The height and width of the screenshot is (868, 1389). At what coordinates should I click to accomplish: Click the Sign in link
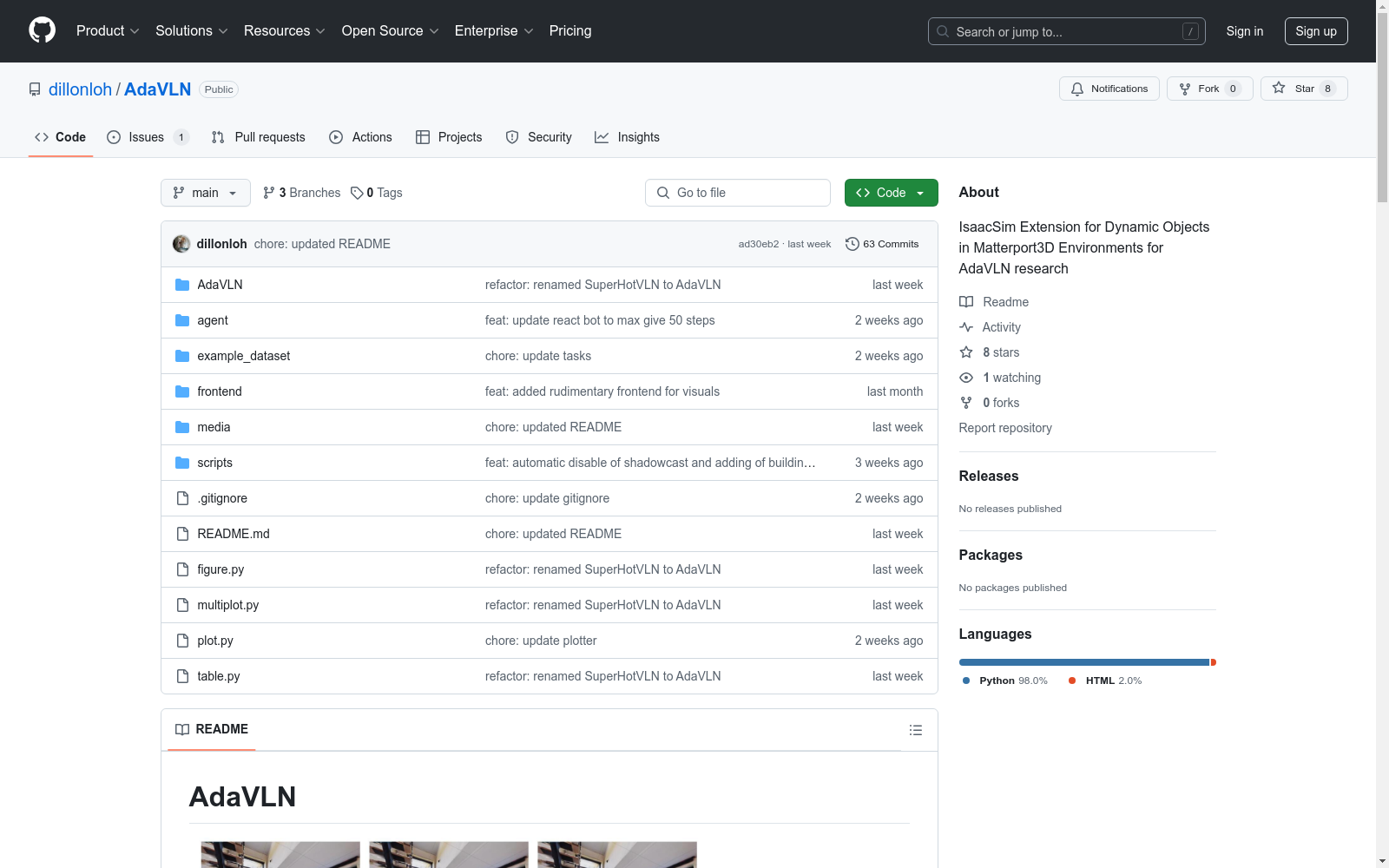click(x=1245, y=31)
